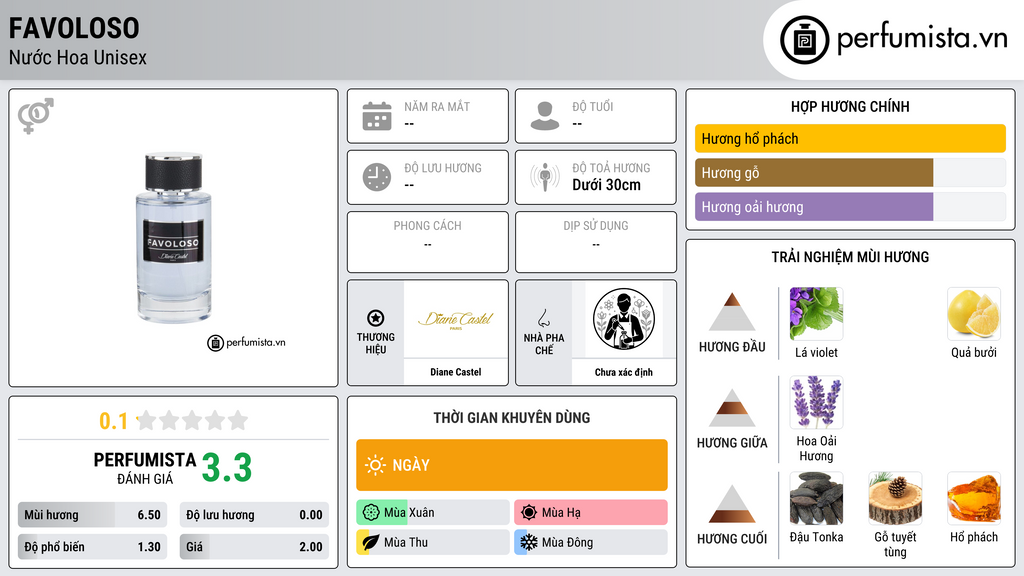This screenshot has width=1024, height=576.
Task: Click the Phong cách box
Action: coord(428,242)
